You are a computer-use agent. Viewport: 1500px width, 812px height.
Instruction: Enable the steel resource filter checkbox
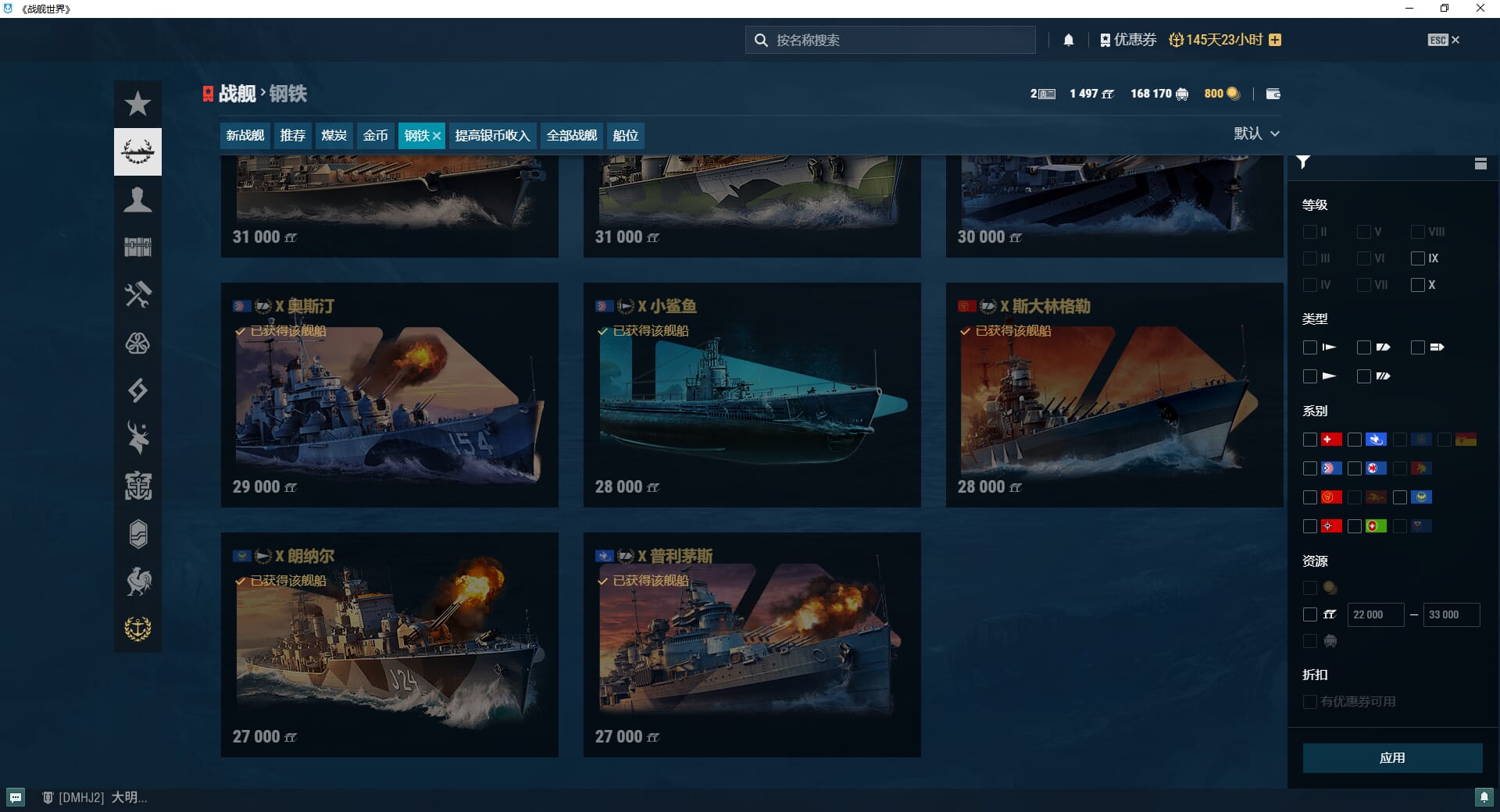click(x=1310, y=614)
